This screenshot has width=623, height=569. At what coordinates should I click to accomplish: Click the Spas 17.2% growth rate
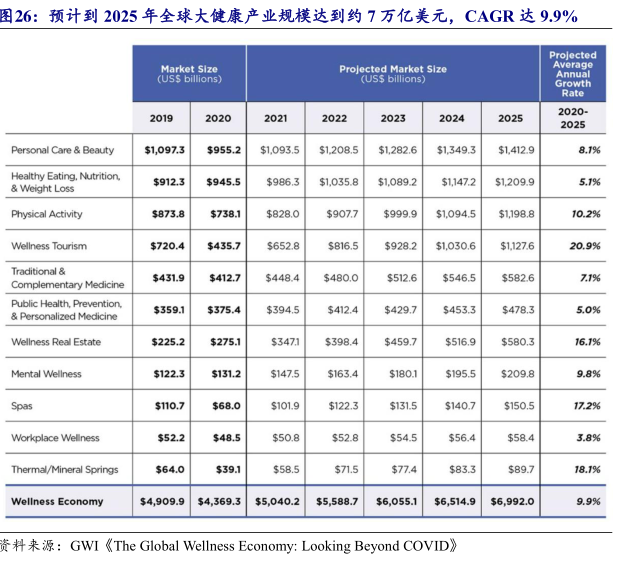point(585,406)
